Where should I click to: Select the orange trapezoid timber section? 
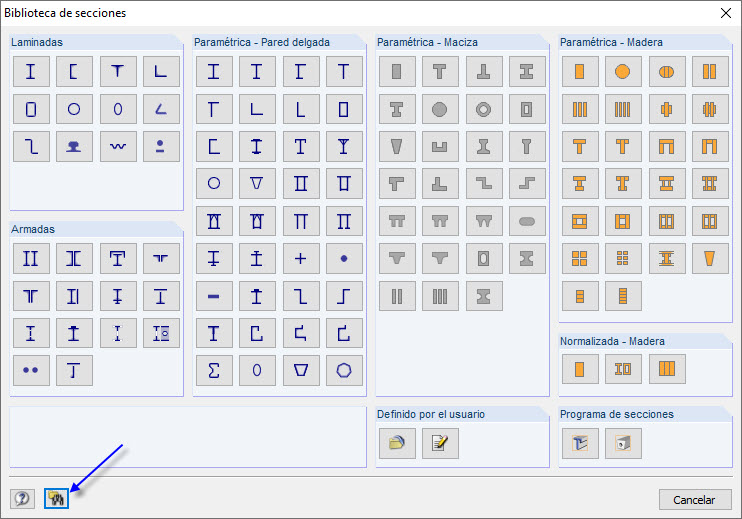[710, 258]
